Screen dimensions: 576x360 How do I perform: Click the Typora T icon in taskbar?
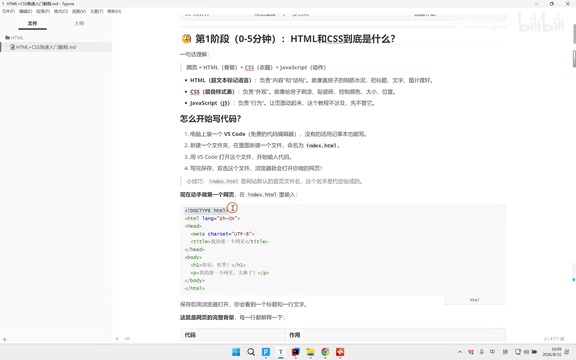[281, 352]
